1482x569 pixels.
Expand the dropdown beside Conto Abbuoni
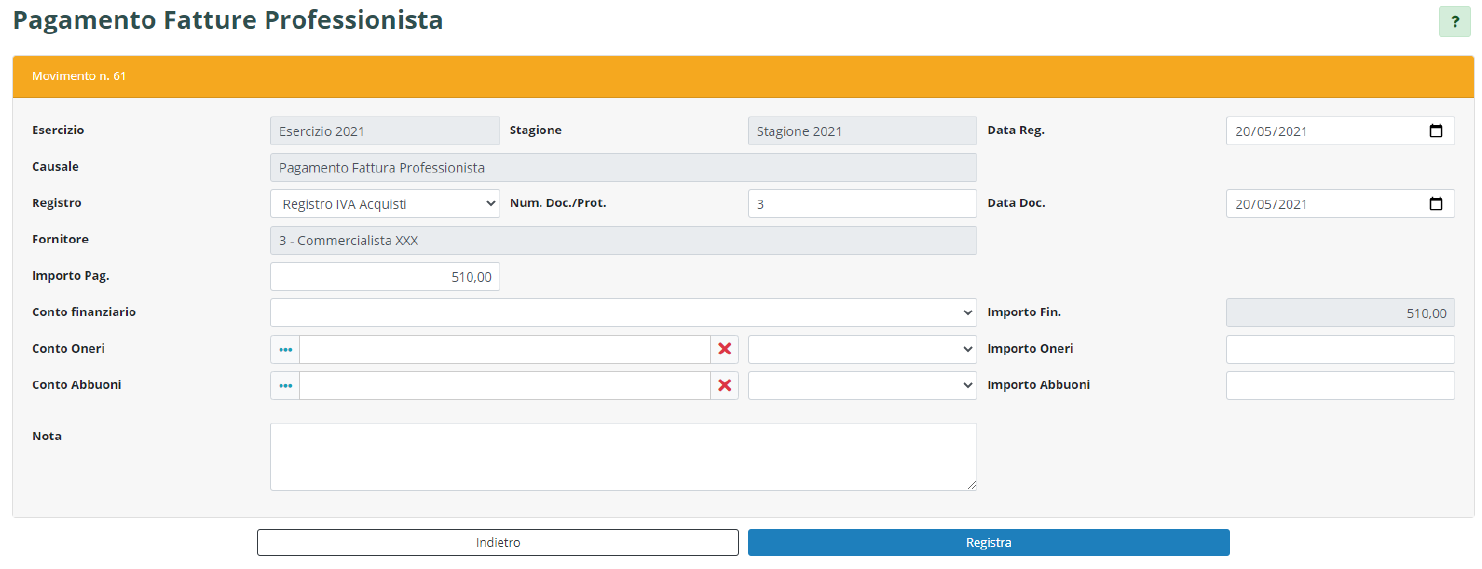coord(861,386)
